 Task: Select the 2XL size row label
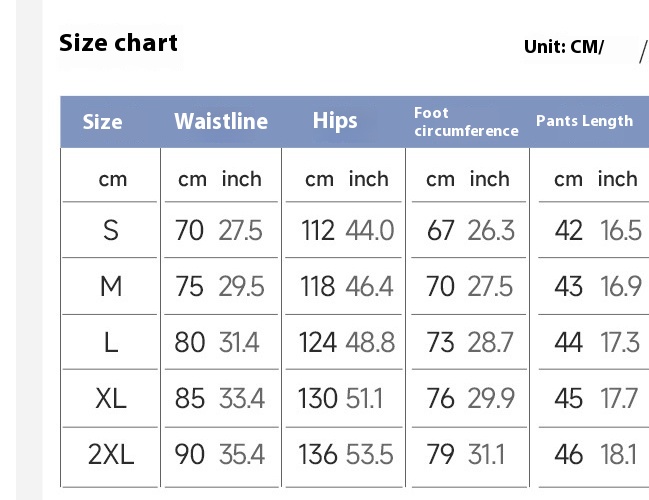pos(111,455)
